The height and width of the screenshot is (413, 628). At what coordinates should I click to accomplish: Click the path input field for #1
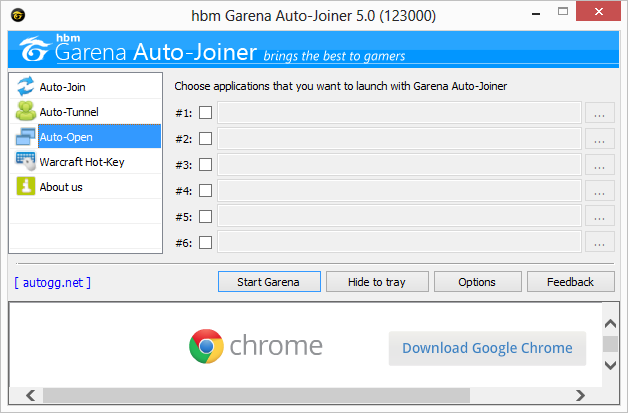(x=399, y=113)
